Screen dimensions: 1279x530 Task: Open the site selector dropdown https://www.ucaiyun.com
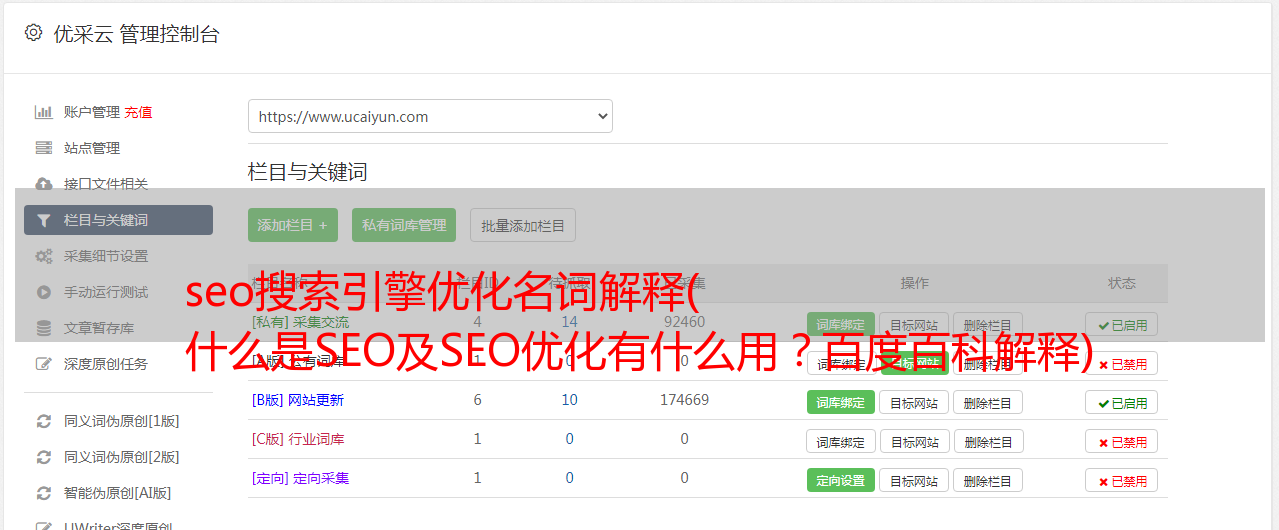(x=430, y=116)
